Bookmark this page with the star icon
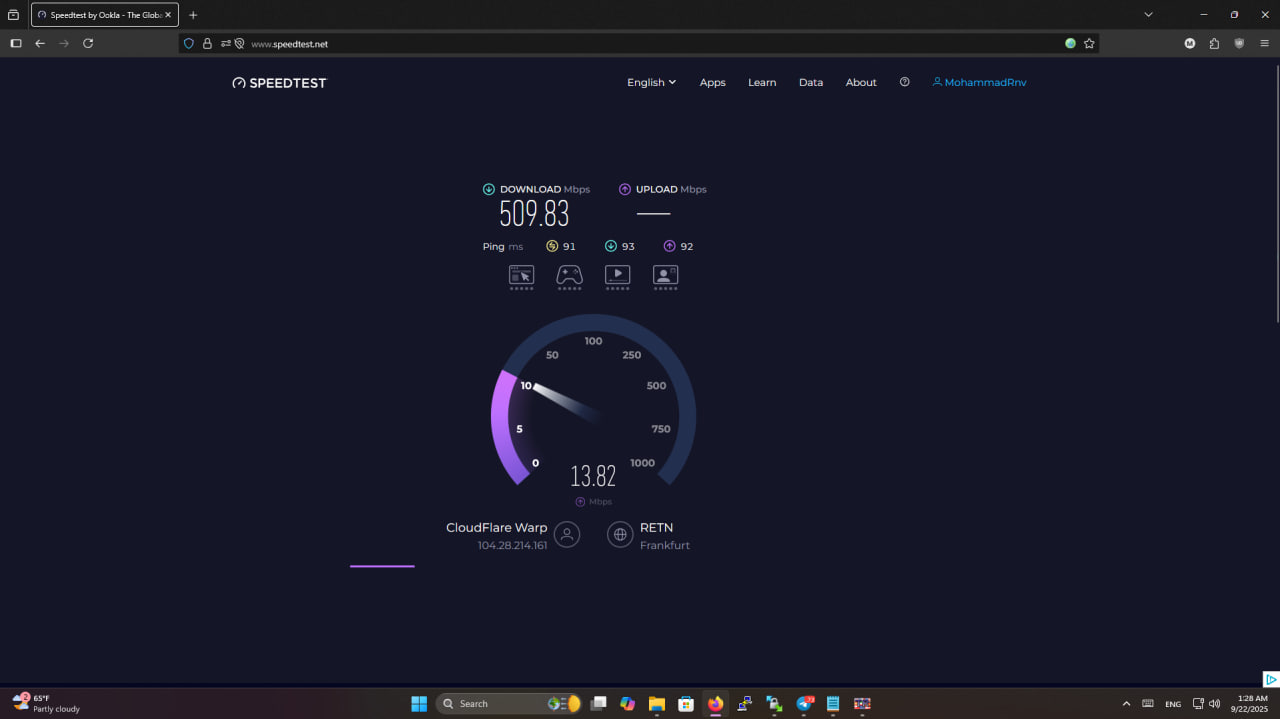 pyautogui.click(x=1089, y=44)
